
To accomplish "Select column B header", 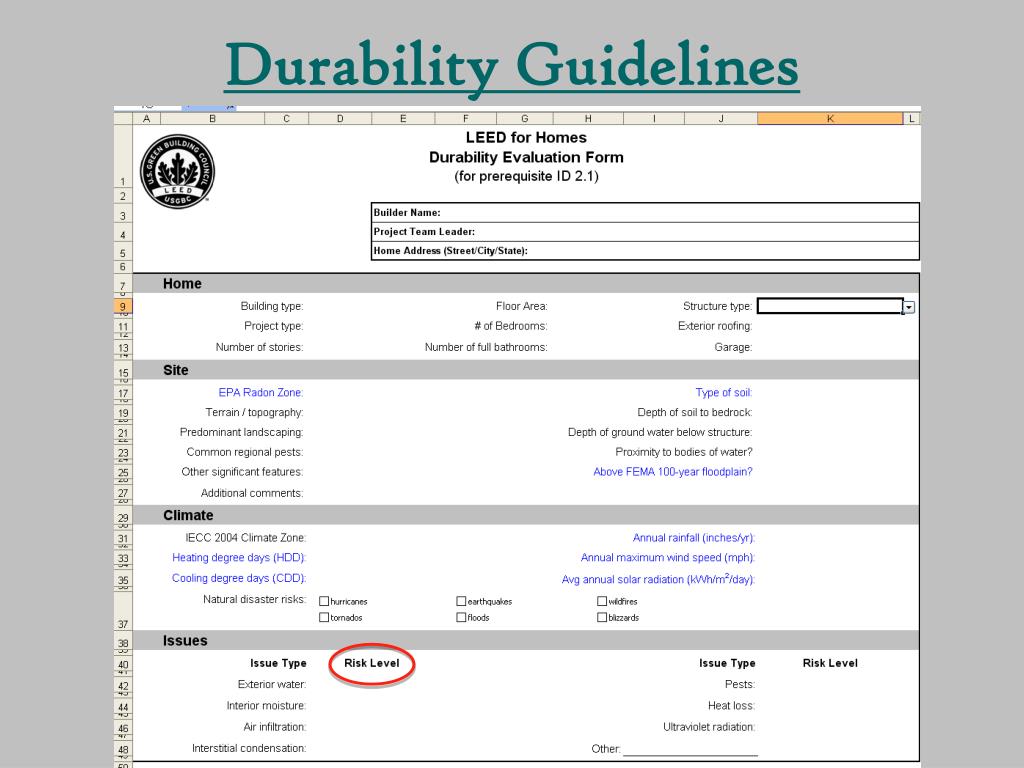I will pos(212,118).
